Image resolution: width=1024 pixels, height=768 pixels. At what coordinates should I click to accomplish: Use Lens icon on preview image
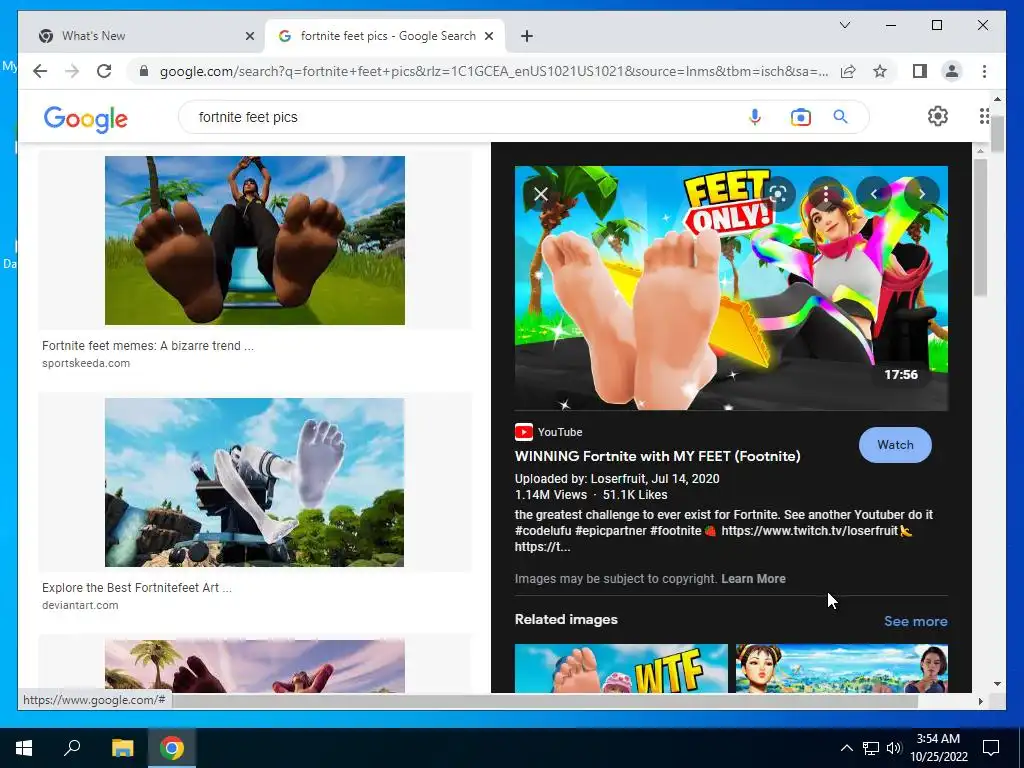778,194
